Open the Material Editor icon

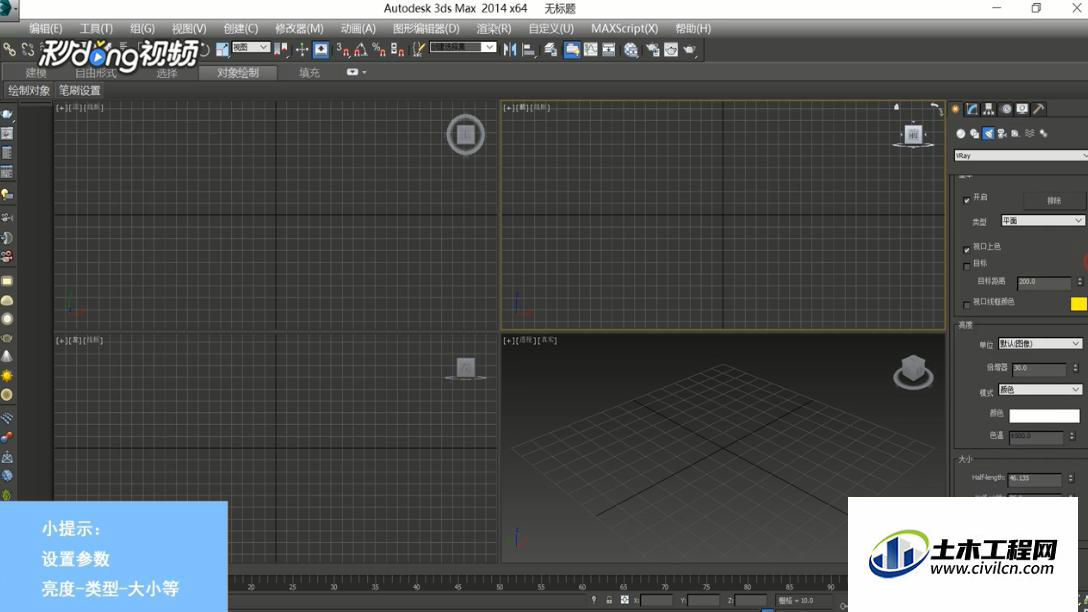click(631, 50)
